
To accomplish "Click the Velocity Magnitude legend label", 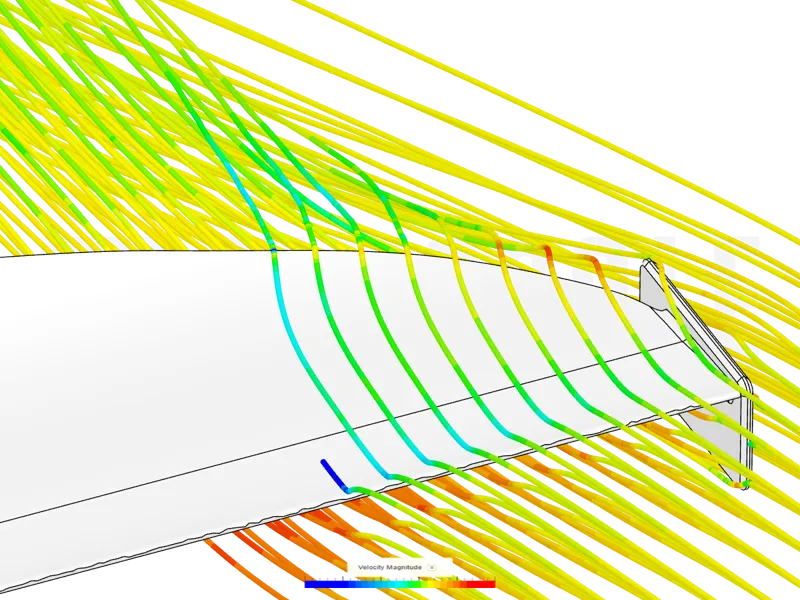I will pyautogui.click(x=390, y=567).
